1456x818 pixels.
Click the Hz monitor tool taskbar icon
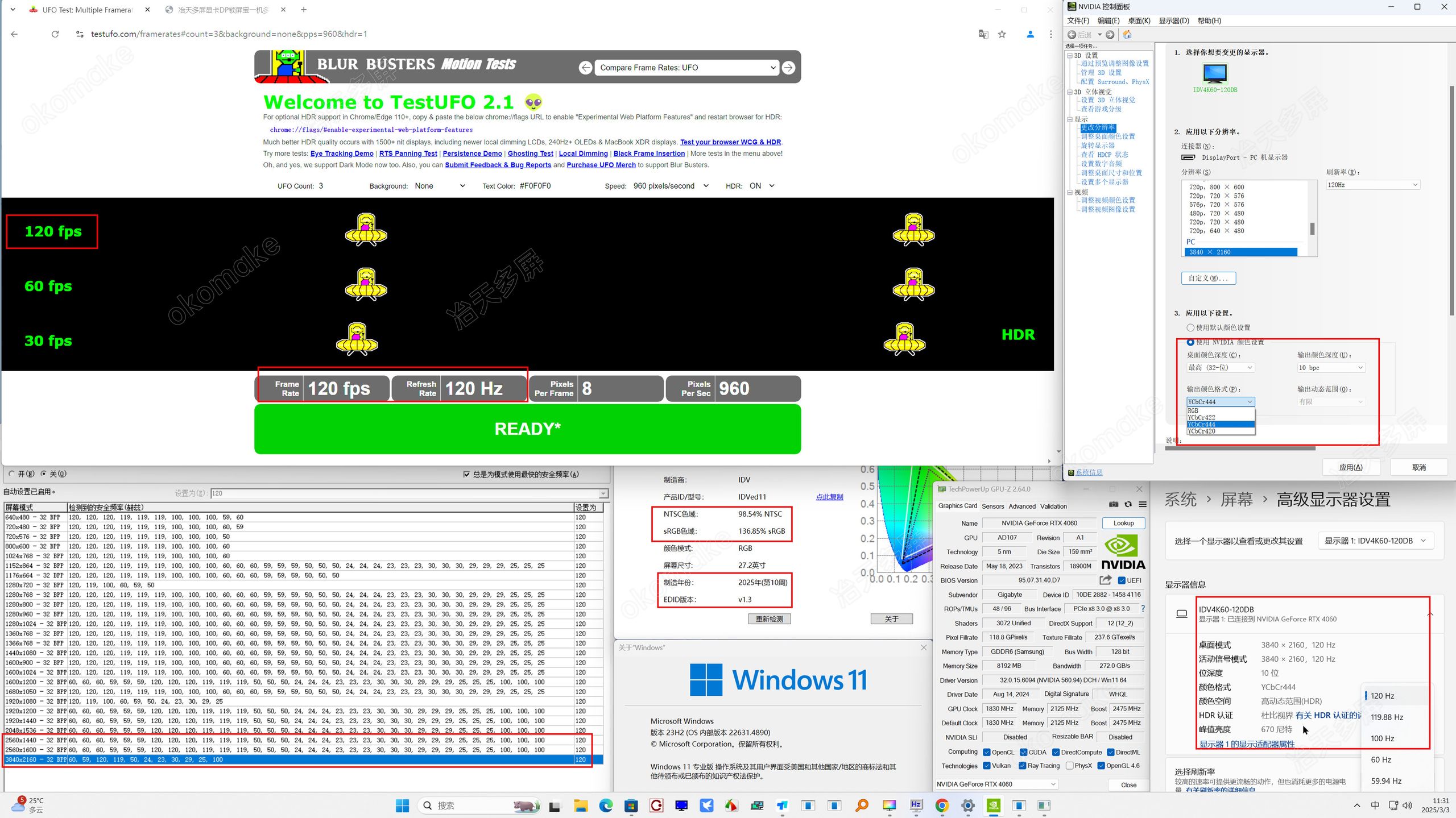(x=916, y=805)
